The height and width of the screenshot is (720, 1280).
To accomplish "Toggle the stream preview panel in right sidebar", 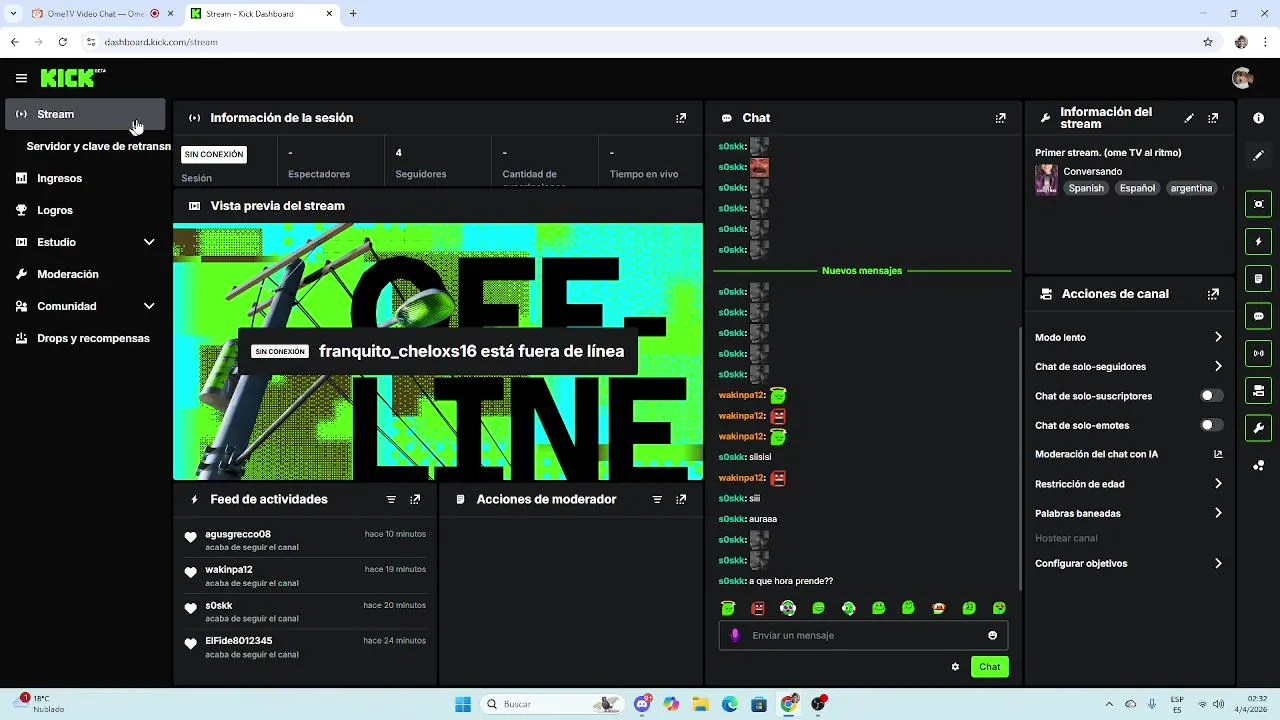I will point(1258,204).
